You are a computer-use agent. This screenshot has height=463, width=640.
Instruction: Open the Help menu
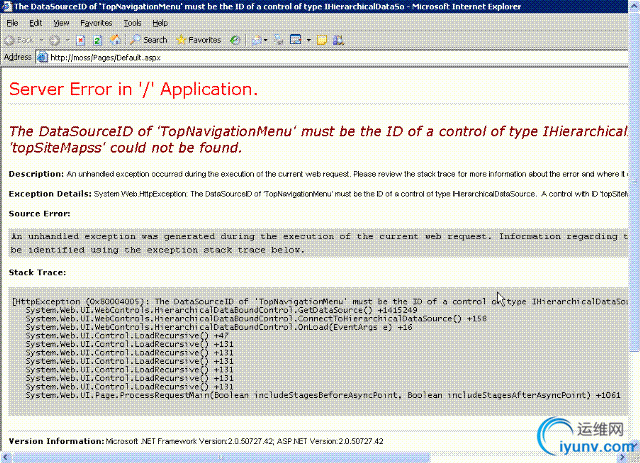click(160, 23)
